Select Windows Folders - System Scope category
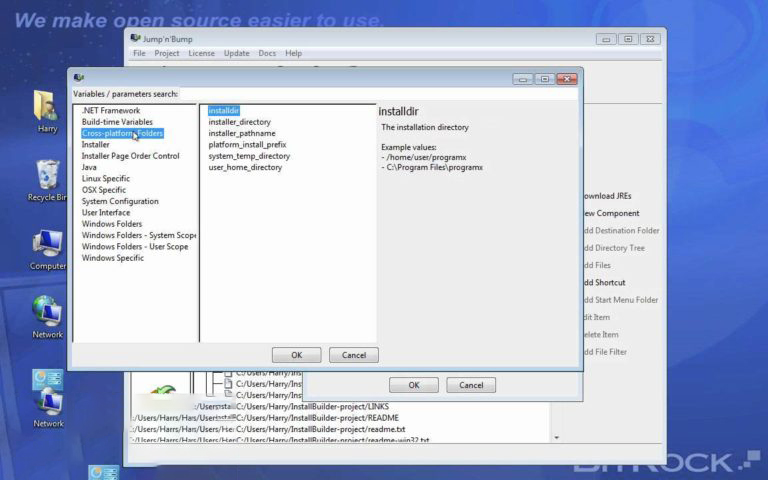Viewport: 768px width, 480px height. pyautogui.click(x=139, y=235)
